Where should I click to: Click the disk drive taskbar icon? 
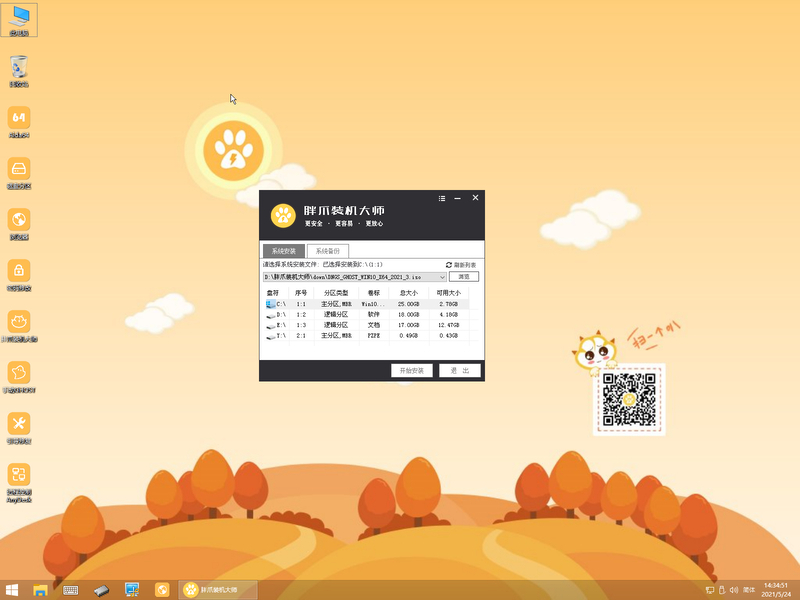click(102, 590)
